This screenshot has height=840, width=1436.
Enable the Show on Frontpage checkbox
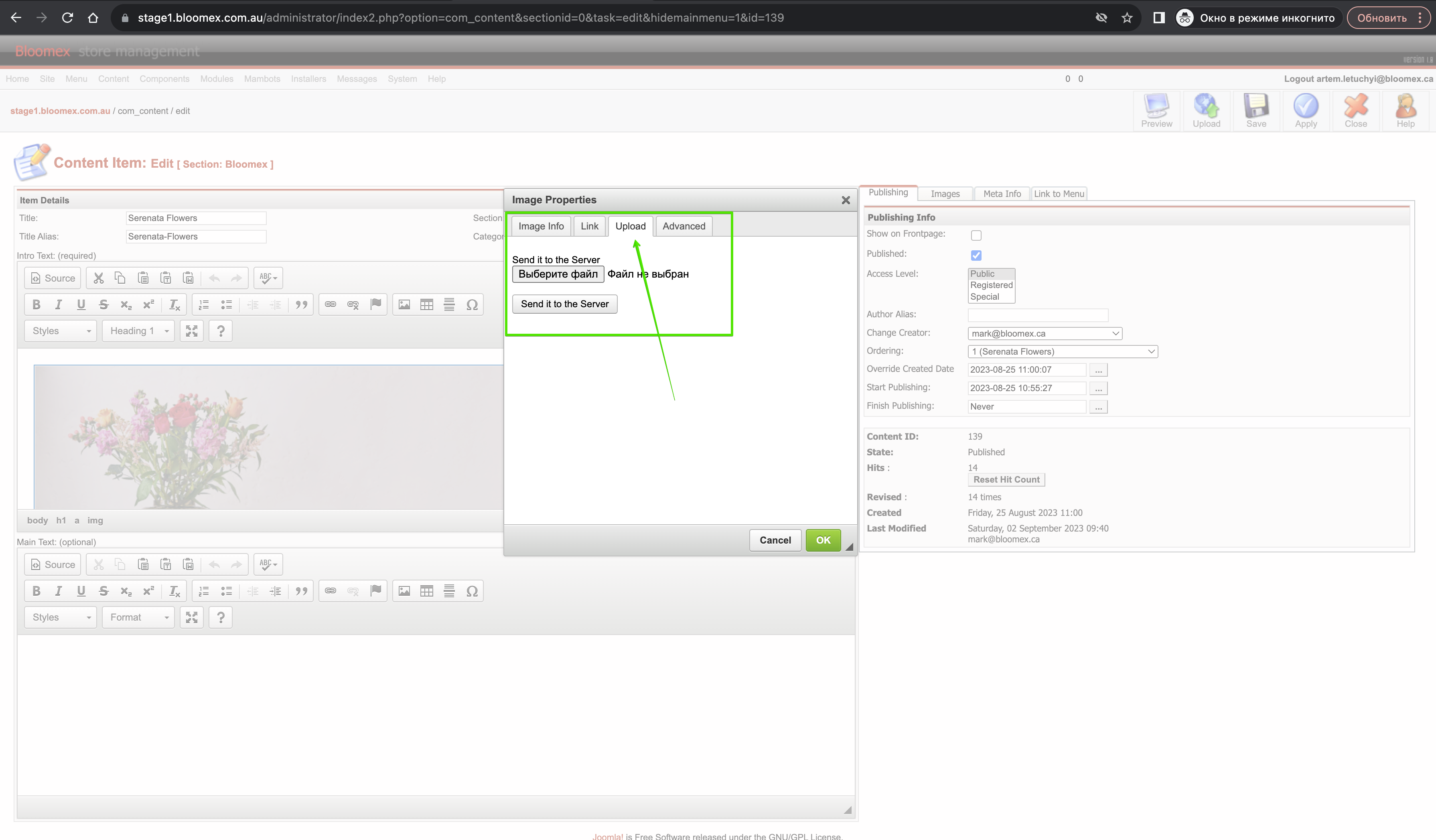976,235
